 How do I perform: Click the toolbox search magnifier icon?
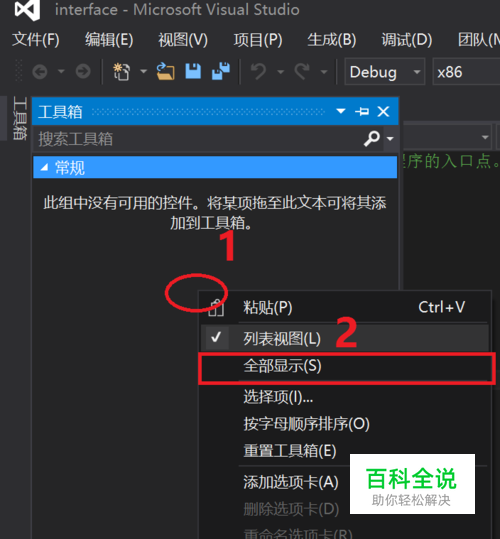(x=372, y=139)
